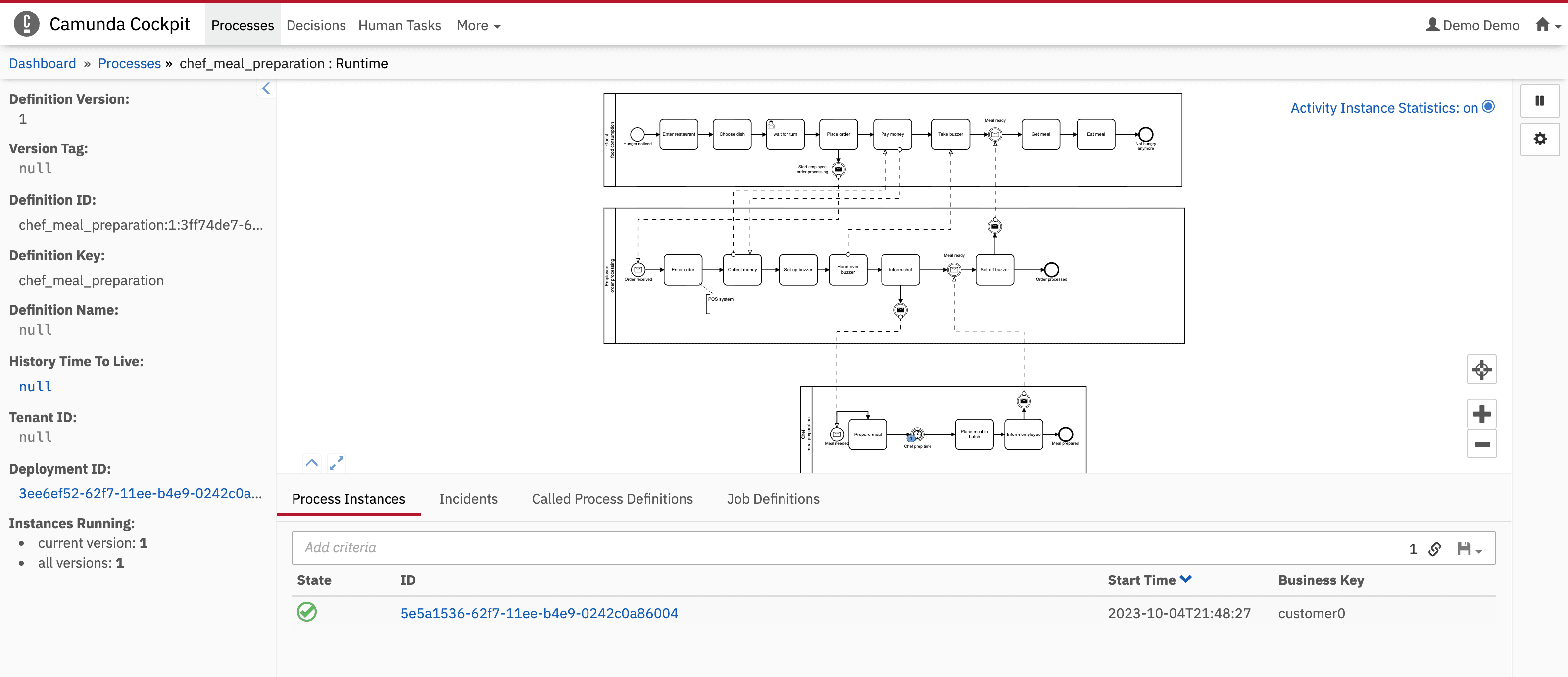This screenshot has width=1568, height=677.
Task: Open the More navigation dropdown
Action: point(479,26)
